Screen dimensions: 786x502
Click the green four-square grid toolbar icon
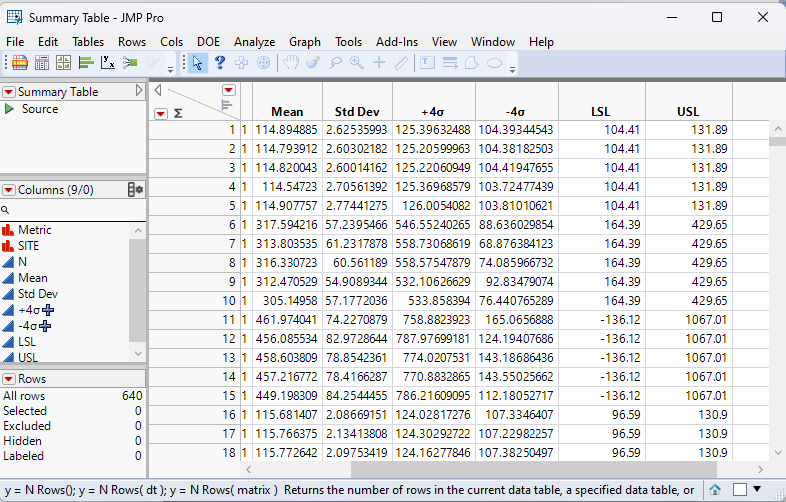click(64, 63)
